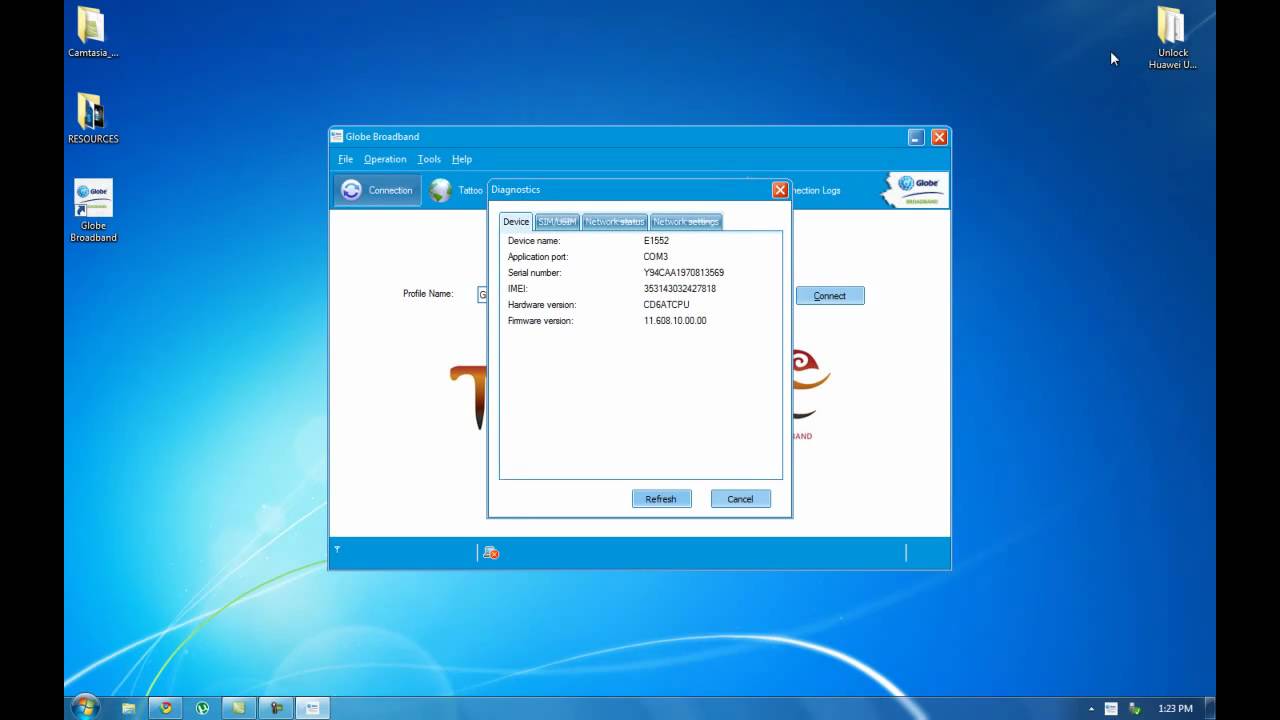Open the Help menu
The height and width of the screenshot is (720, 1280).
(x=461, y=159)
